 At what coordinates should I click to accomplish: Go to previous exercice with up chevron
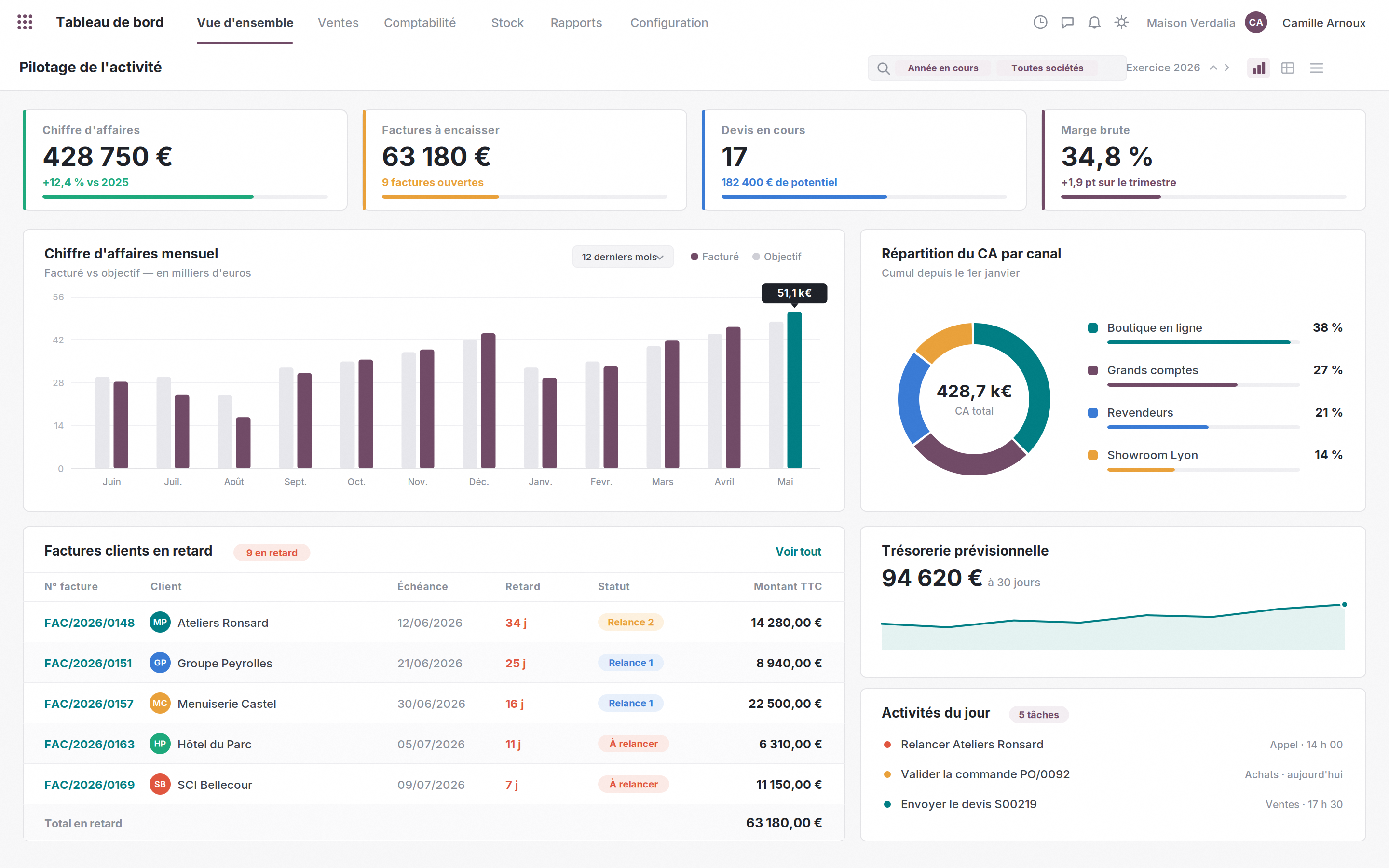[x=1213, y=68]
